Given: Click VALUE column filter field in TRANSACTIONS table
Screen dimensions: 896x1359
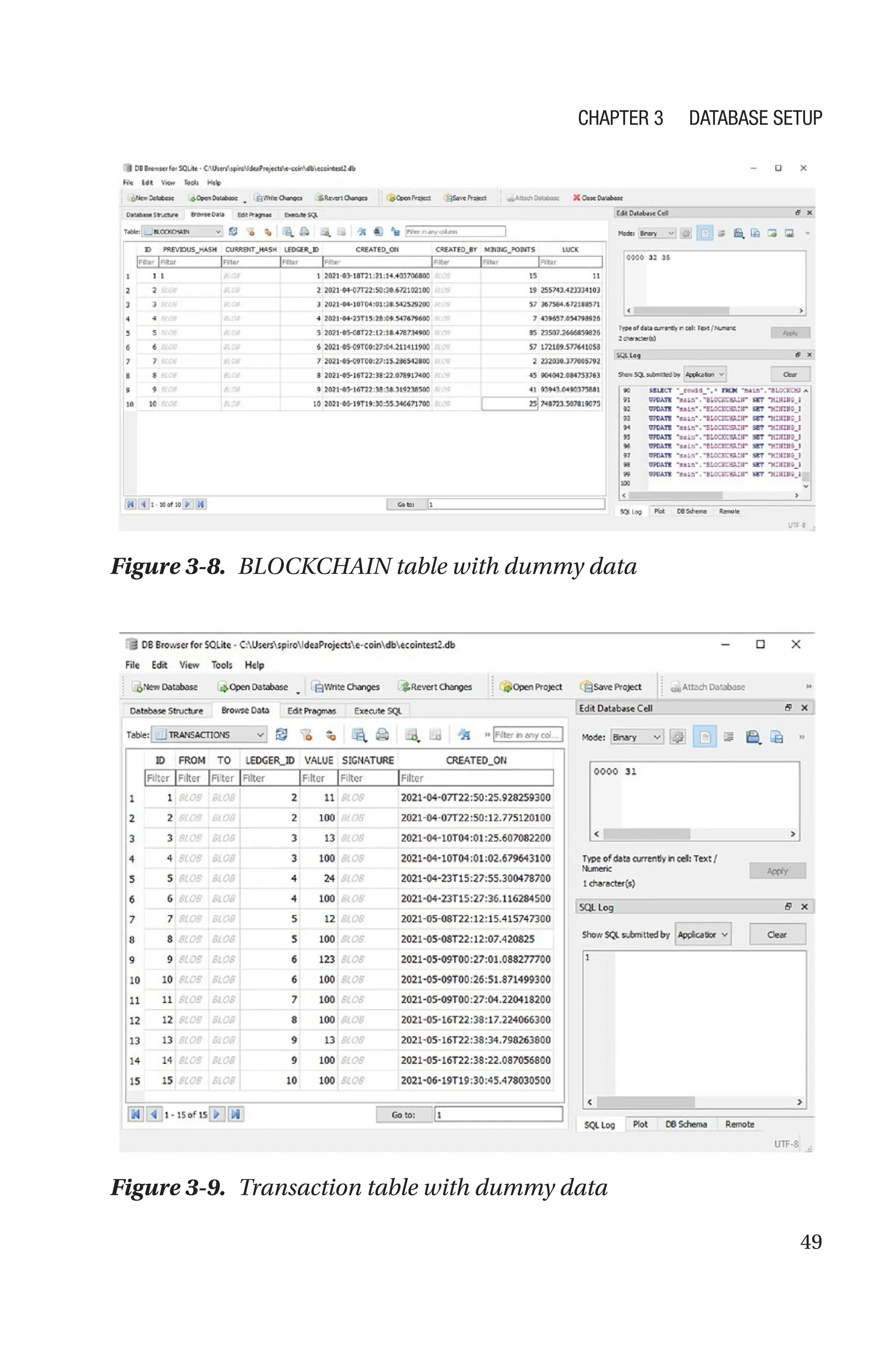Looking at the screenshot, I should pyautogui.click(x=318, y=778).
